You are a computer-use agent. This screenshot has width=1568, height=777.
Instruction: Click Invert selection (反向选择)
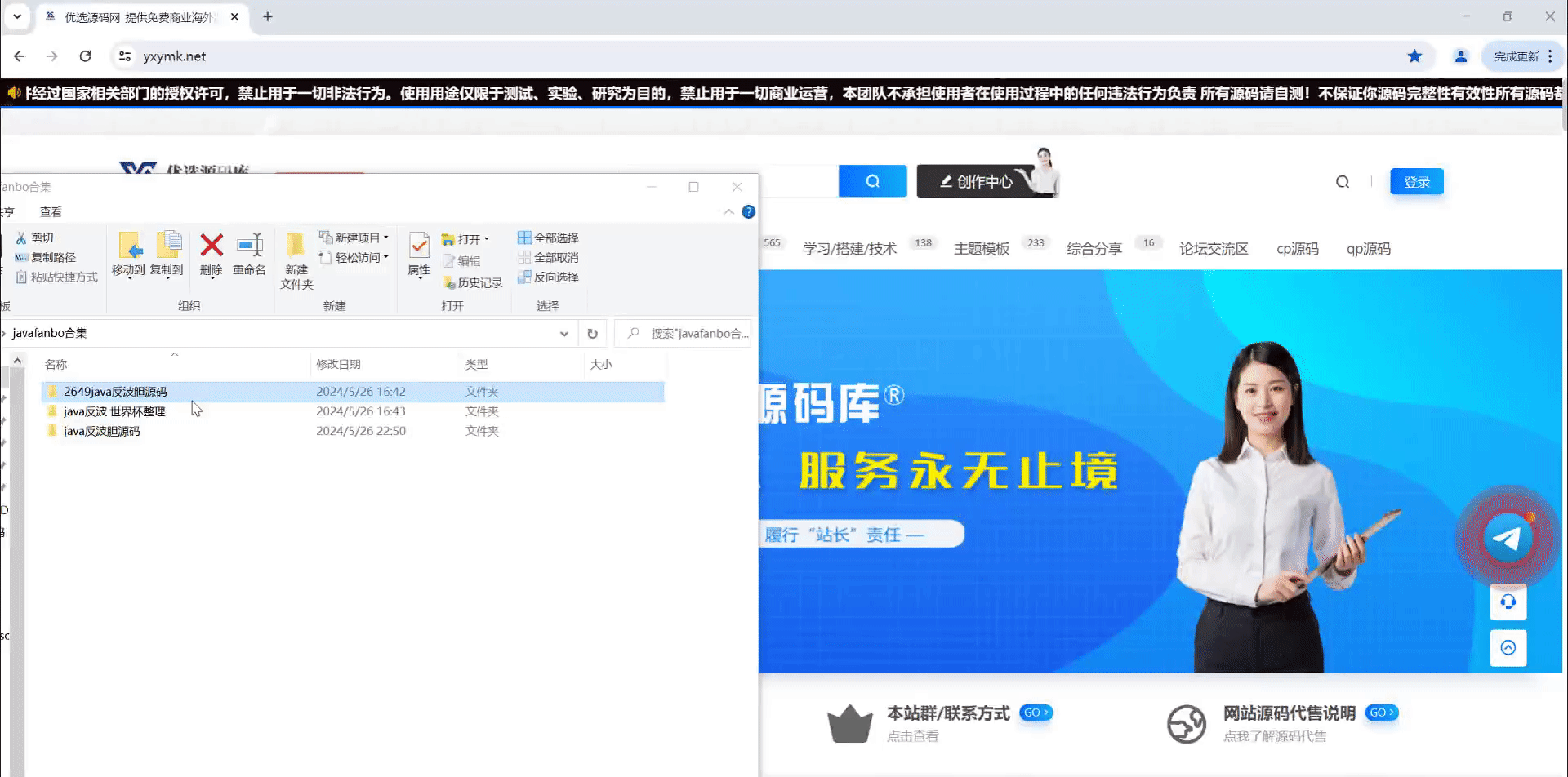pyautogui.click(x=548, y=277)
